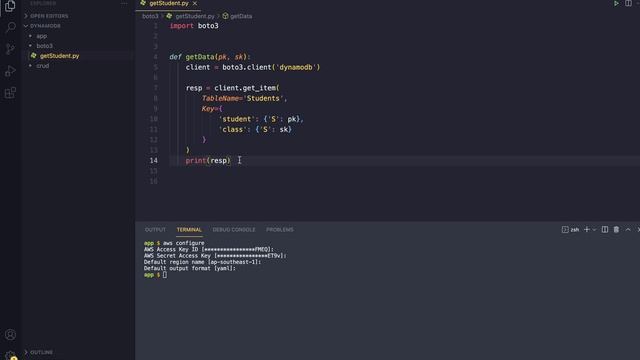Open Explorer views and more actions ellipsis
Screen dimensions: 640x360
click(124, 3)
